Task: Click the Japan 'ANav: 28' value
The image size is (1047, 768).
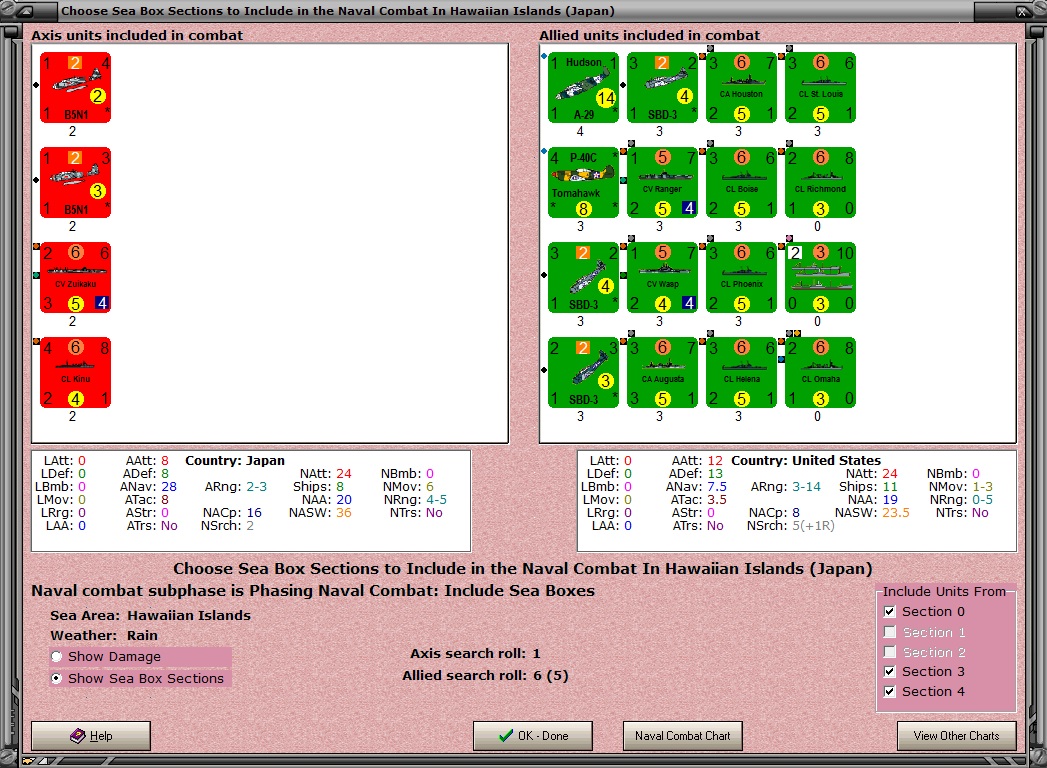Action: [x=148, y=487]
